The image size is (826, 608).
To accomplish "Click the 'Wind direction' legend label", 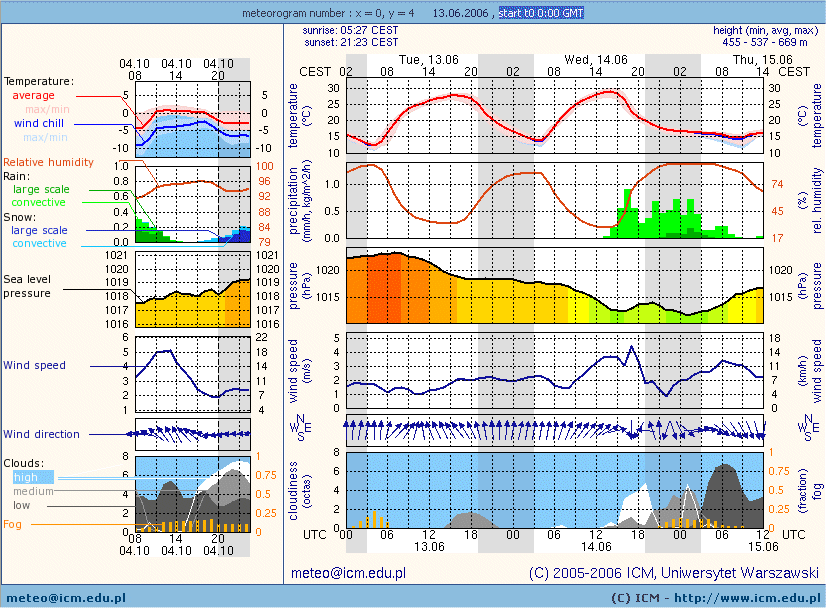I will [41, 434].
